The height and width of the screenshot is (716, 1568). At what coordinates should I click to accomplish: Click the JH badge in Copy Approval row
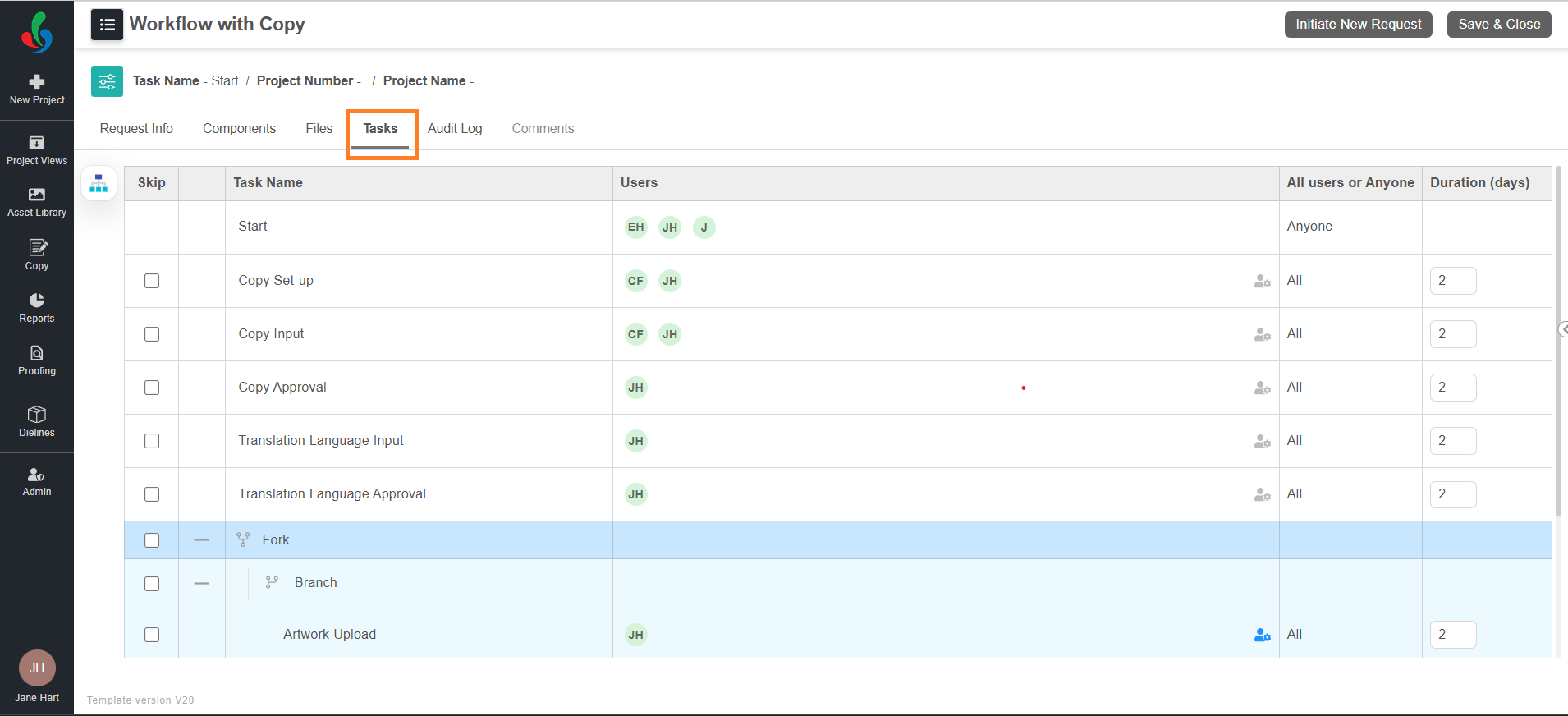click(636, 388)
